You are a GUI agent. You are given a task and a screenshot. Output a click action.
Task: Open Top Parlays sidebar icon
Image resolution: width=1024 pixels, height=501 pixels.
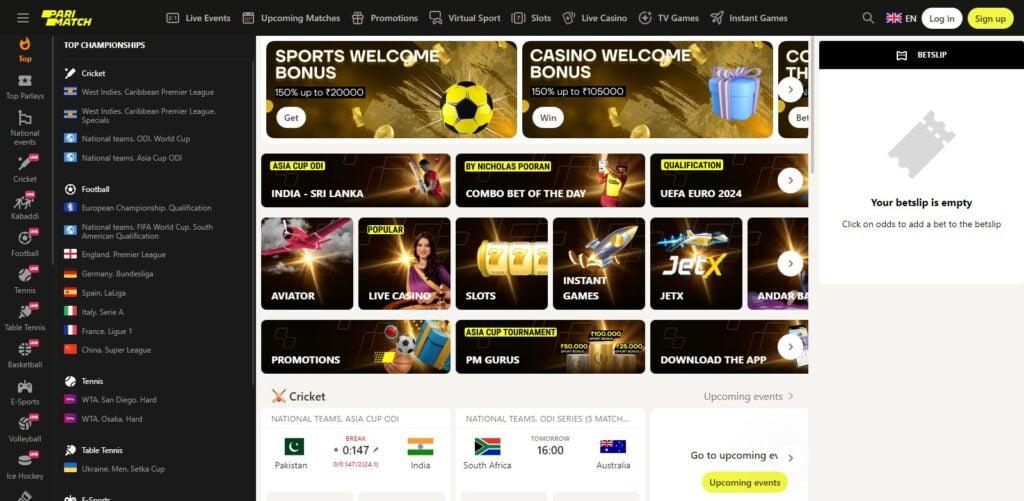(25, 81)
